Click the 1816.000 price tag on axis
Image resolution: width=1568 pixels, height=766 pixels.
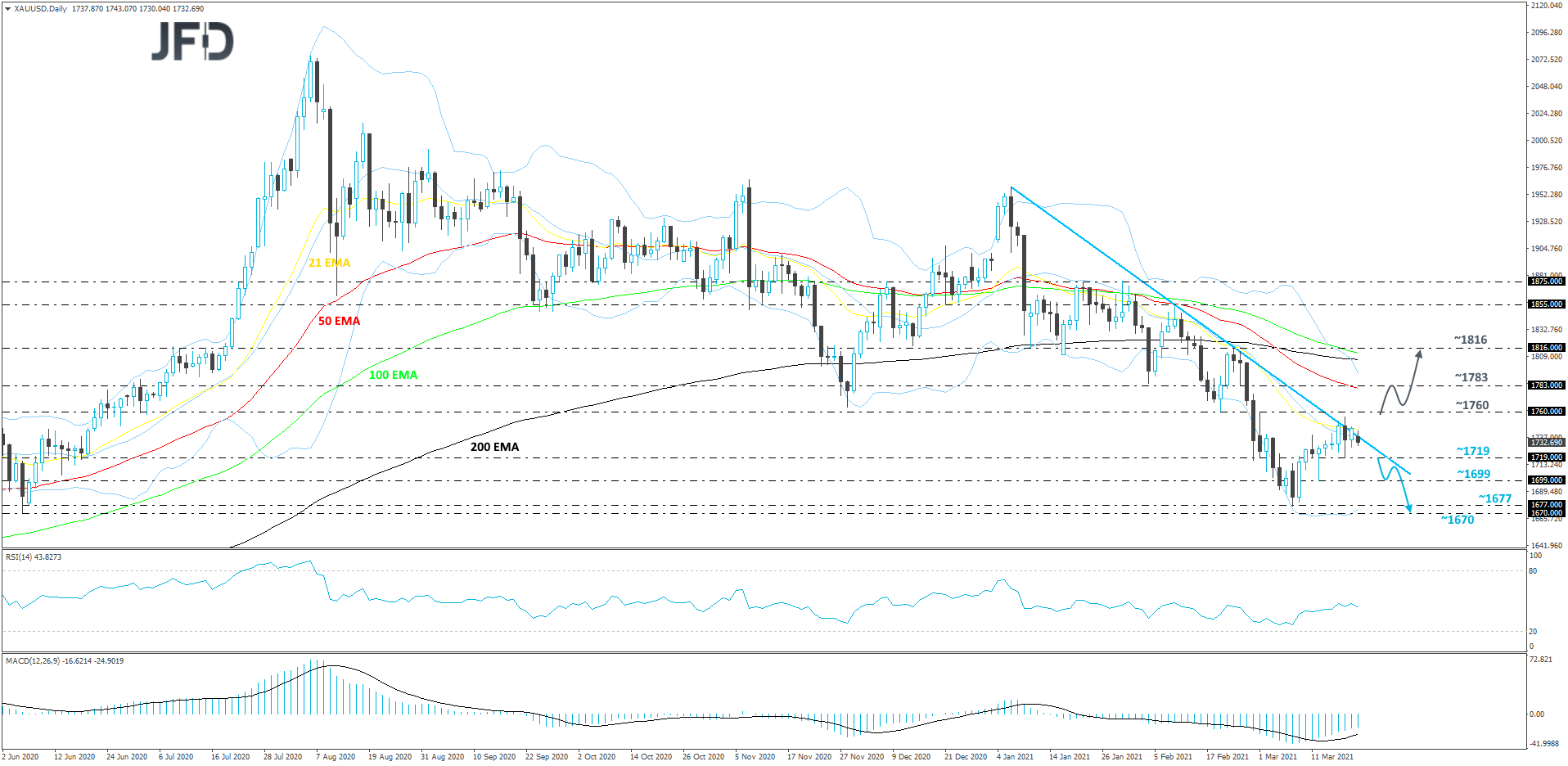[x=1546, y=348]
